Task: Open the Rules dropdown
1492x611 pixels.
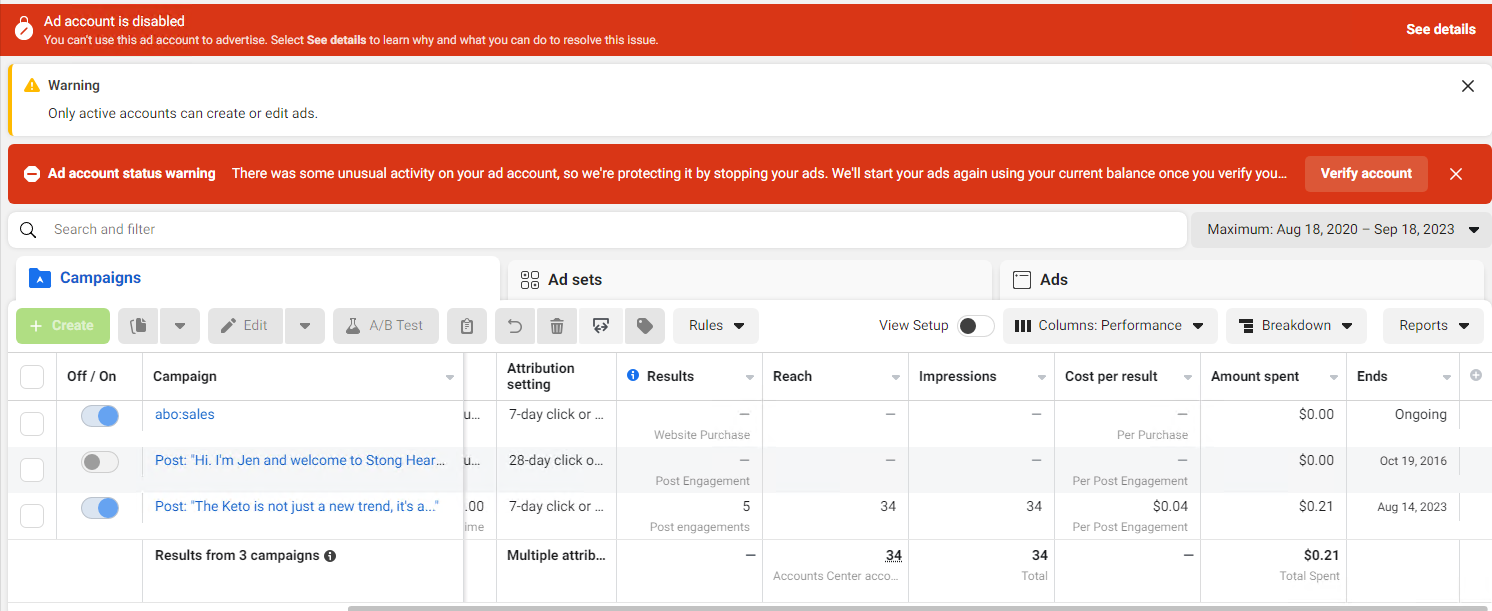Action: (x=716, y=325)
